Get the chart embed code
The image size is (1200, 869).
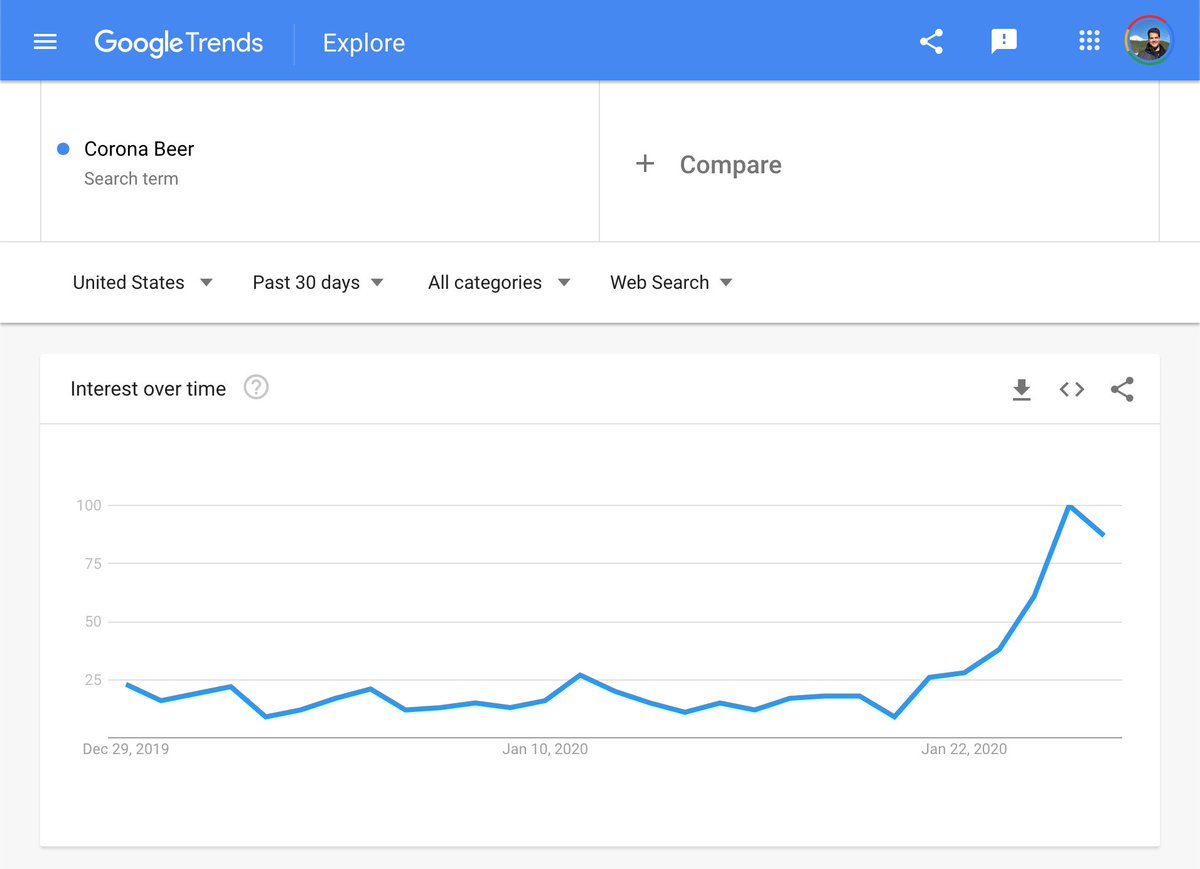tap(1072, 389)
